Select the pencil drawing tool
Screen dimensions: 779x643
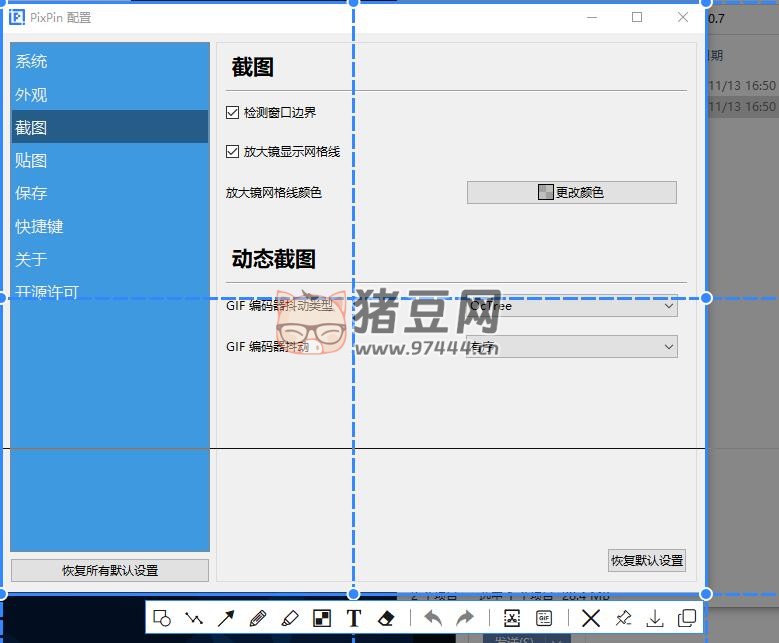pyautogui.click(x=258, y=618)
